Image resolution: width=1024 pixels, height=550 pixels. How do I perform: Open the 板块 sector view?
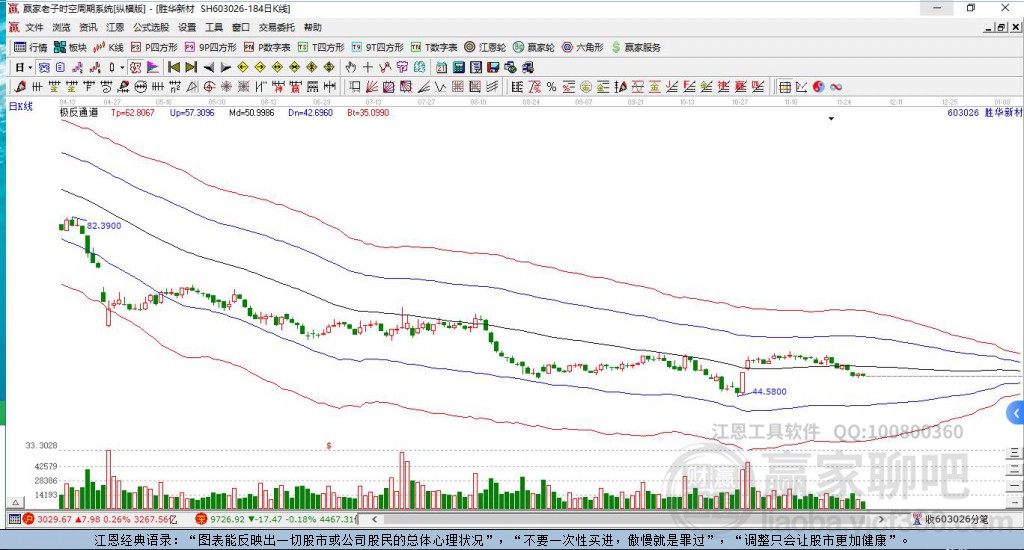point(71,47)
